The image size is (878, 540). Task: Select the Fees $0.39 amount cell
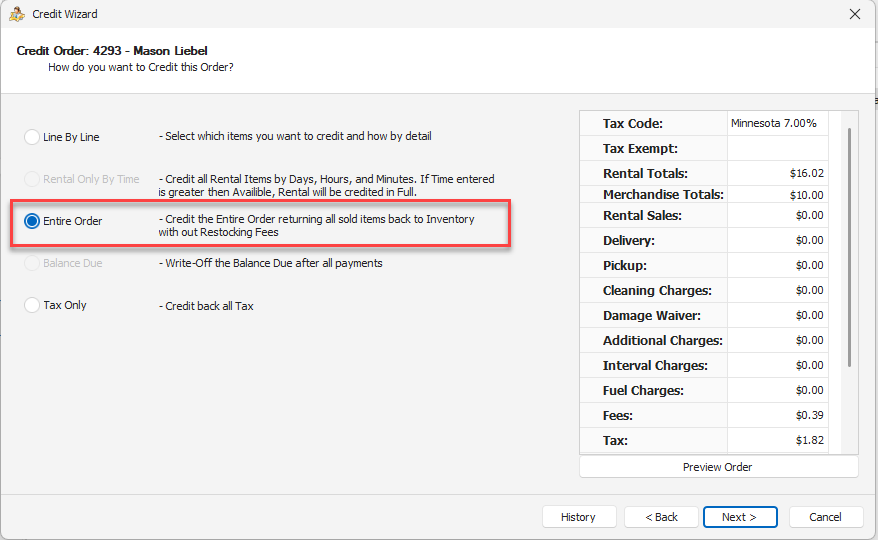(x=777, y=415)
